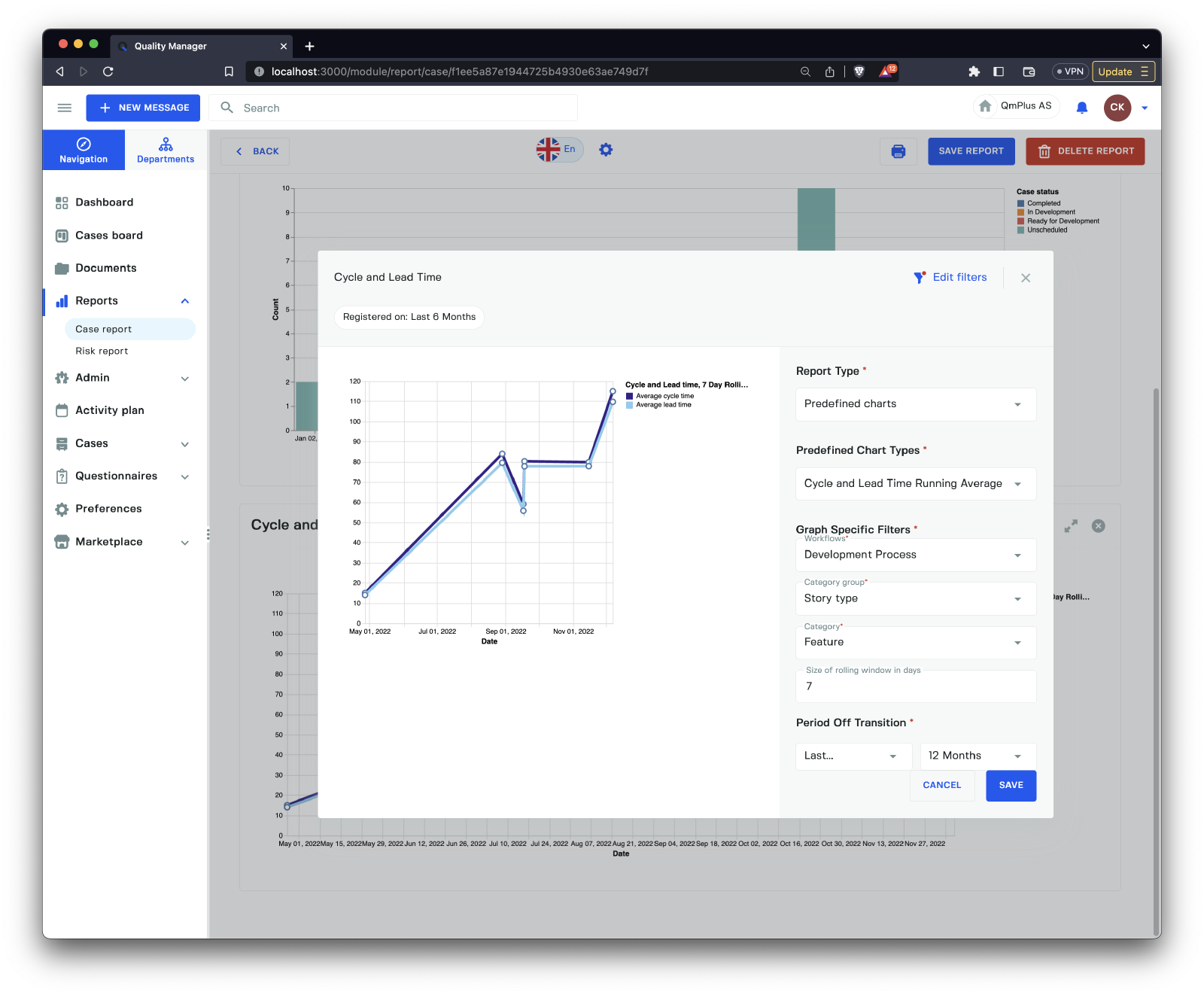Switch to the Departments tab
1204x995 pixels.
166,150
